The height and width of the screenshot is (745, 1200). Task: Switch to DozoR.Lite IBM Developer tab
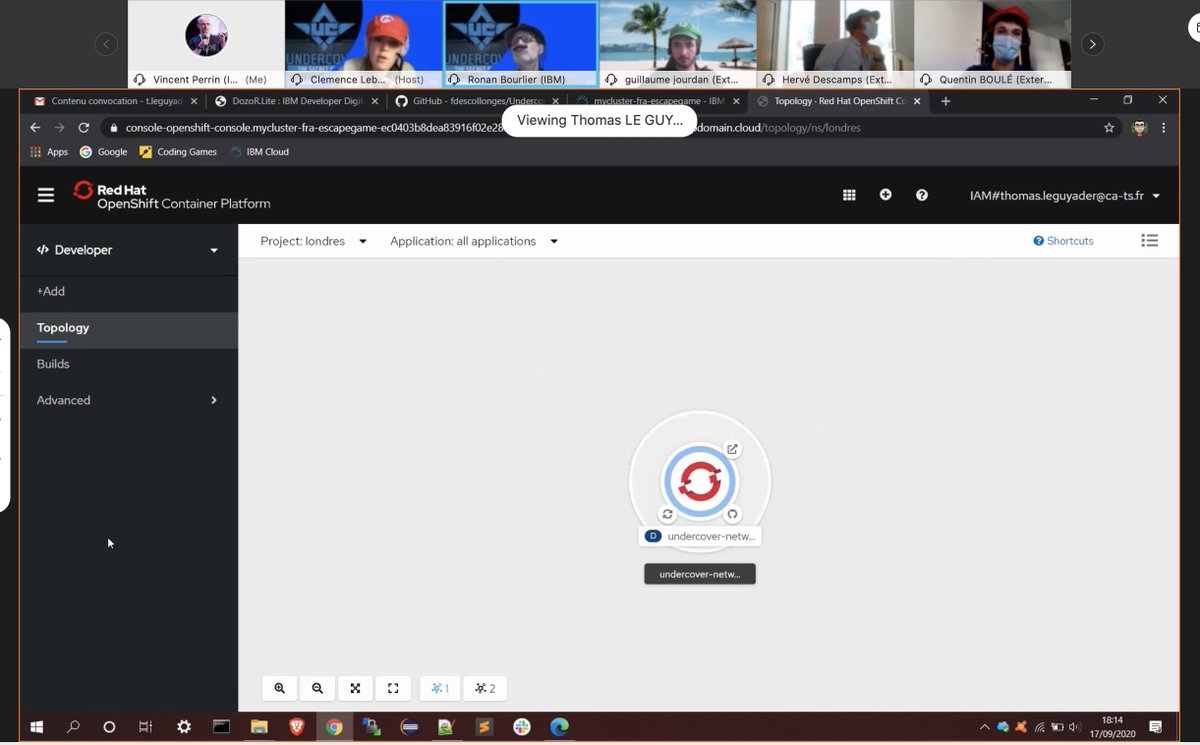click(295, 101)
